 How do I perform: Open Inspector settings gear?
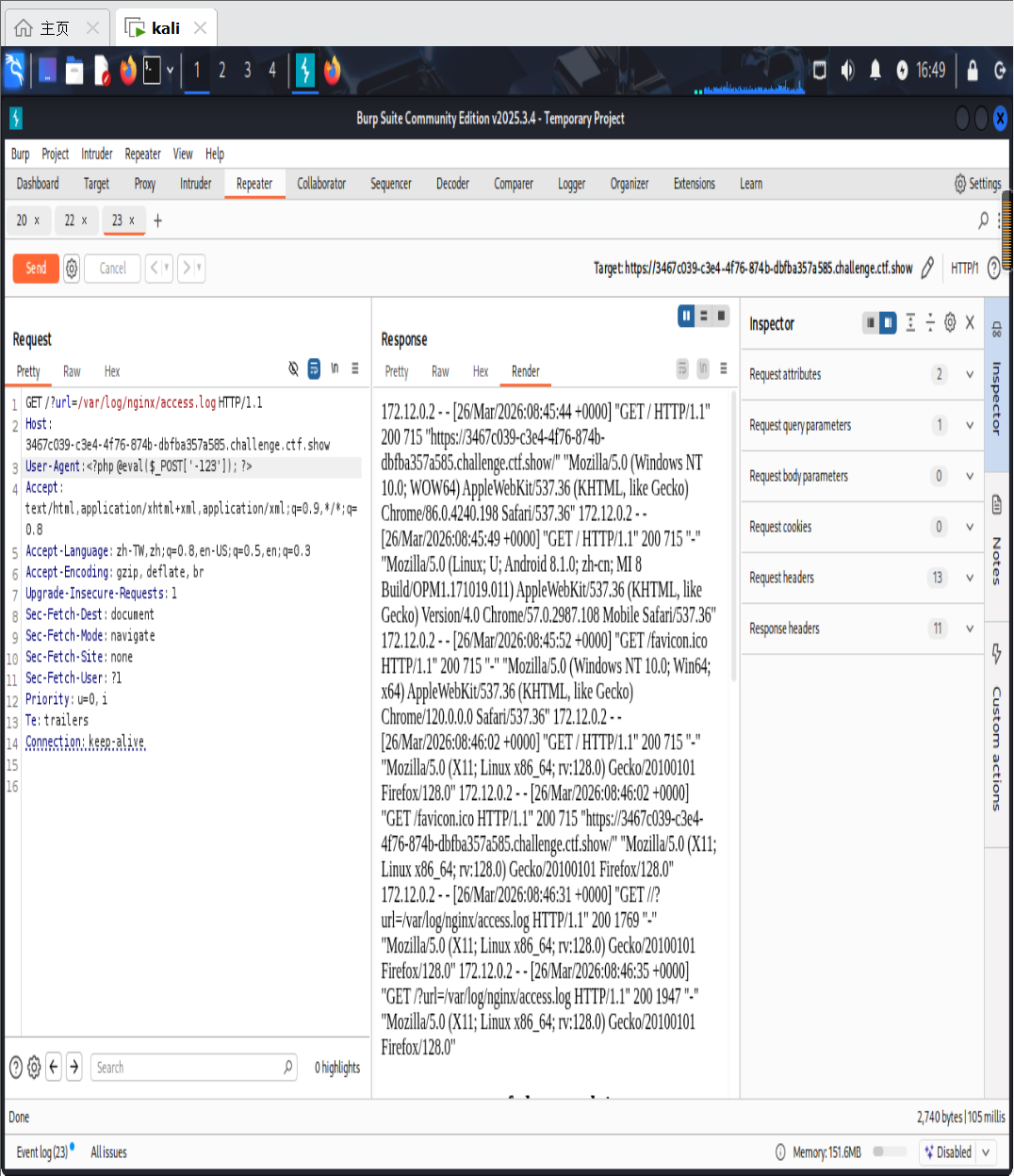tap(950, 323)
